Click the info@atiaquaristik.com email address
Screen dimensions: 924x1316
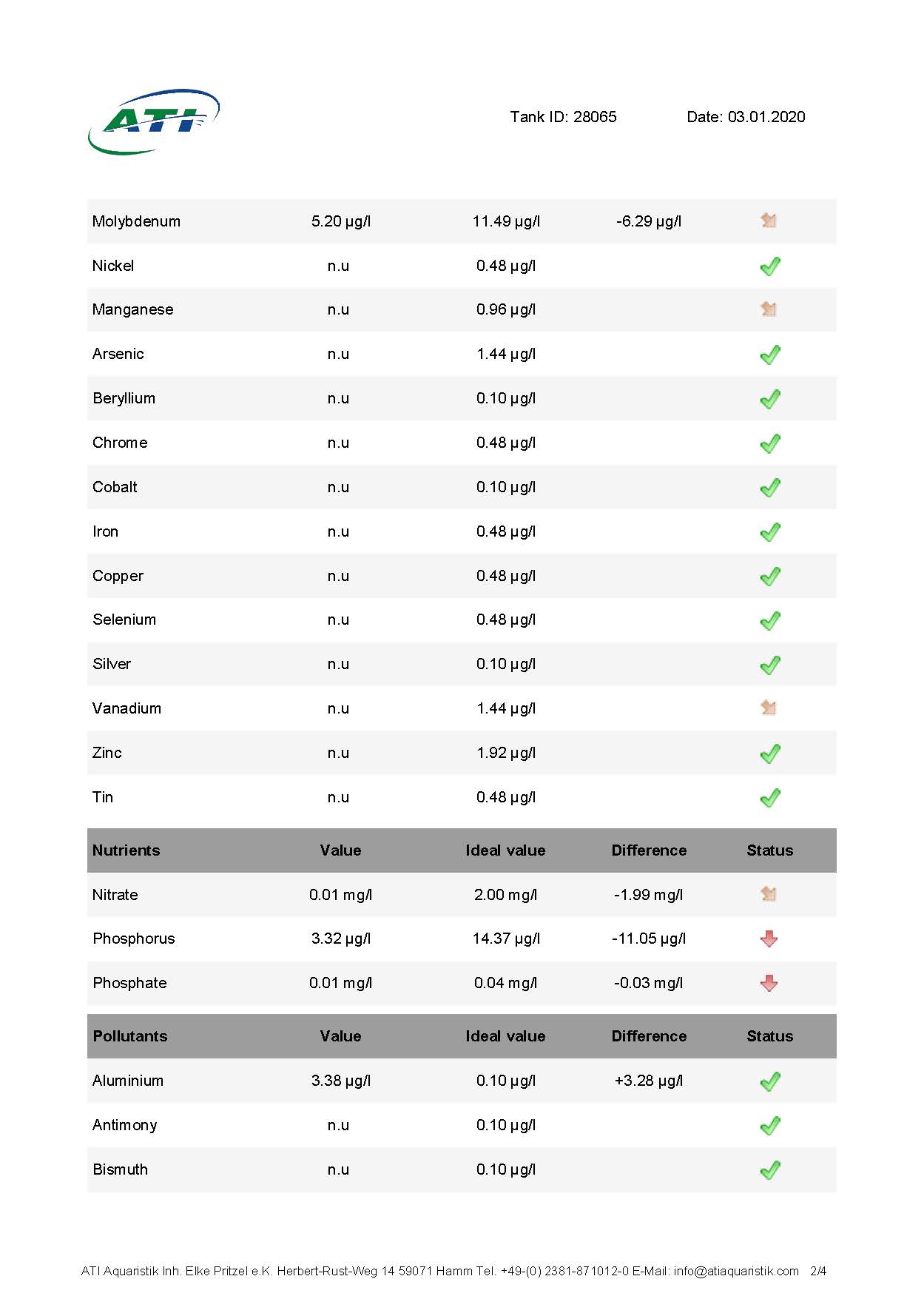pyautogui.click(x=736, y=1271)
